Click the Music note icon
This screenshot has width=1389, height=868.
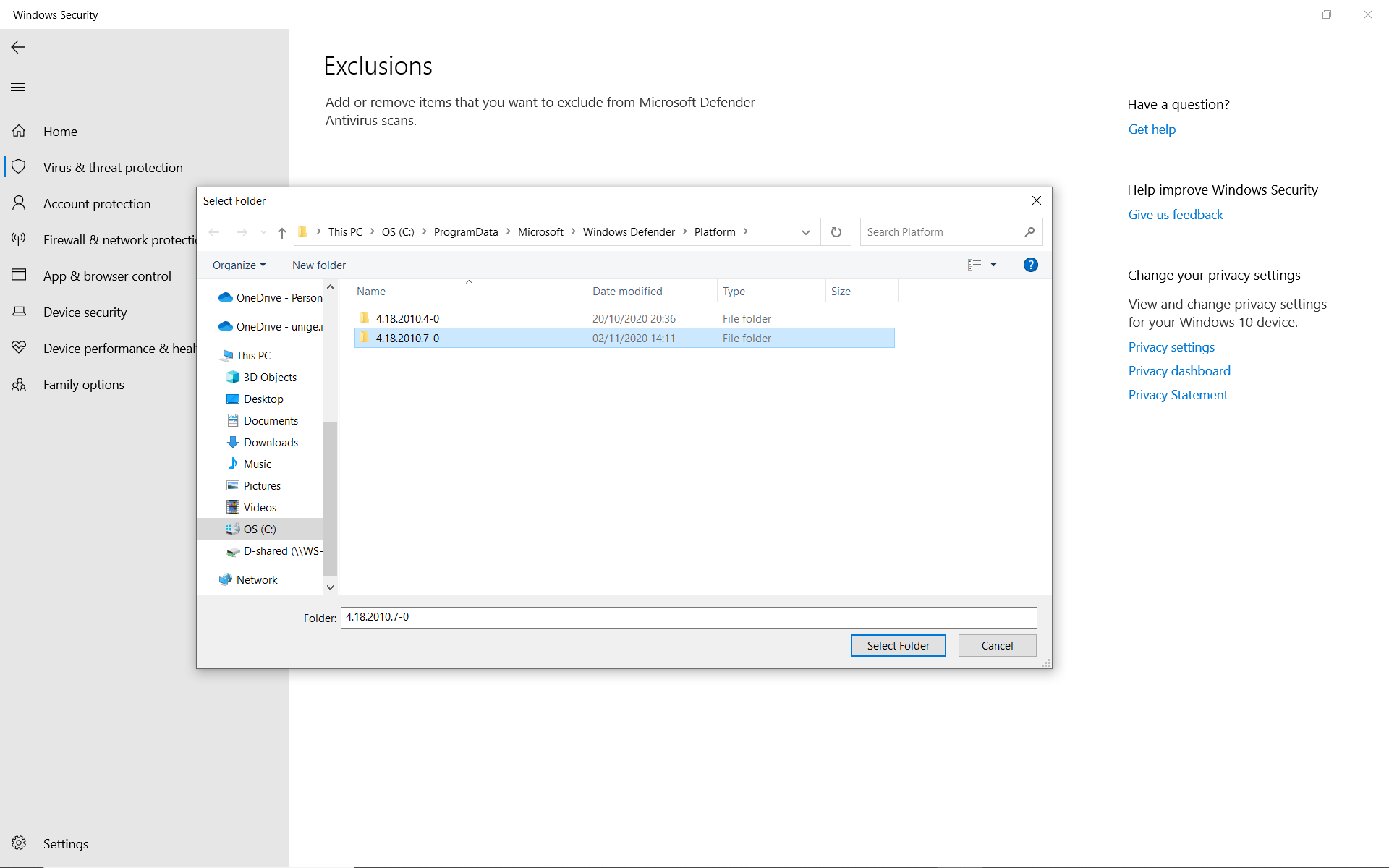(x=233, y=464)
